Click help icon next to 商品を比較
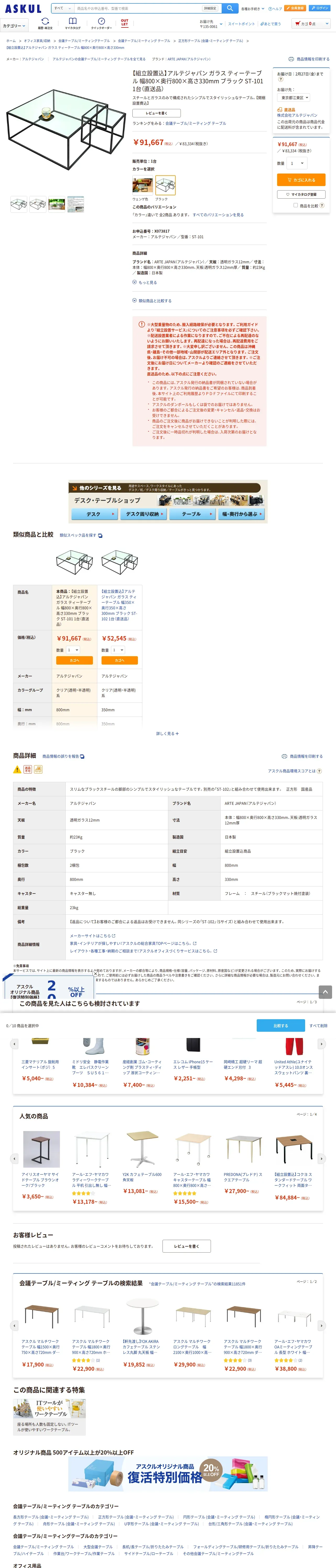The width and height of the screenshot is (336, 1568). [322, 205]
